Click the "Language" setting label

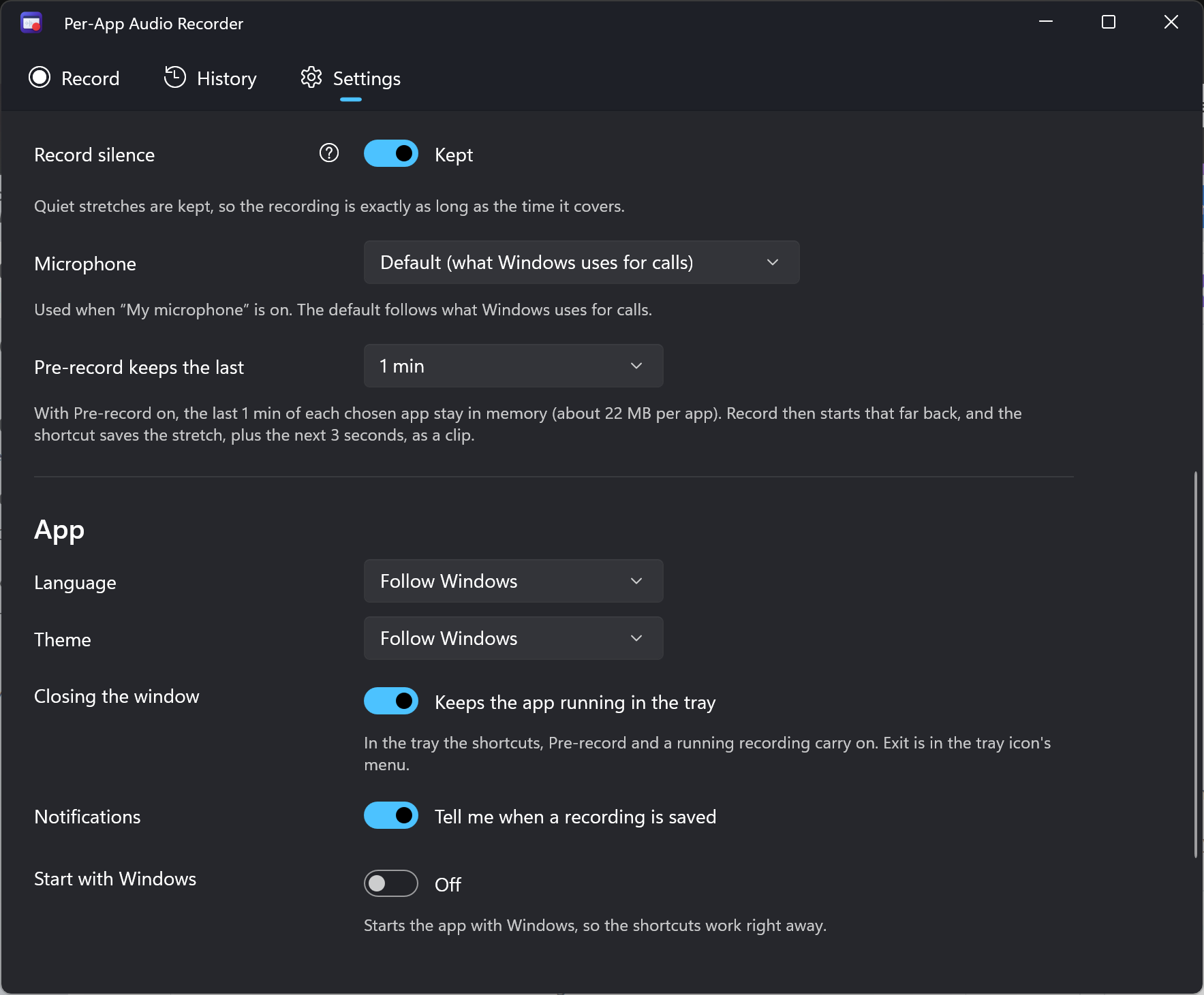coord(75,583)
